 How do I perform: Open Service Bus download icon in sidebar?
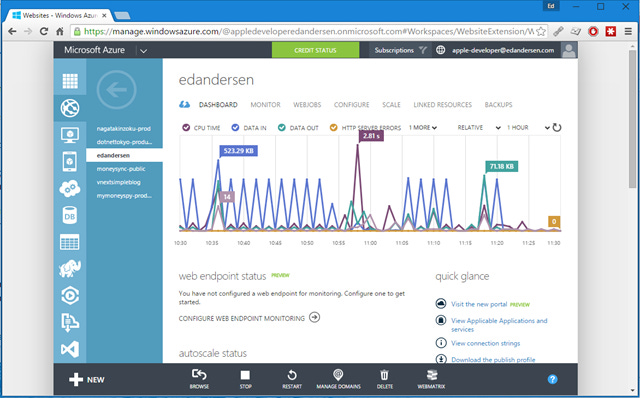click(70, 322)
